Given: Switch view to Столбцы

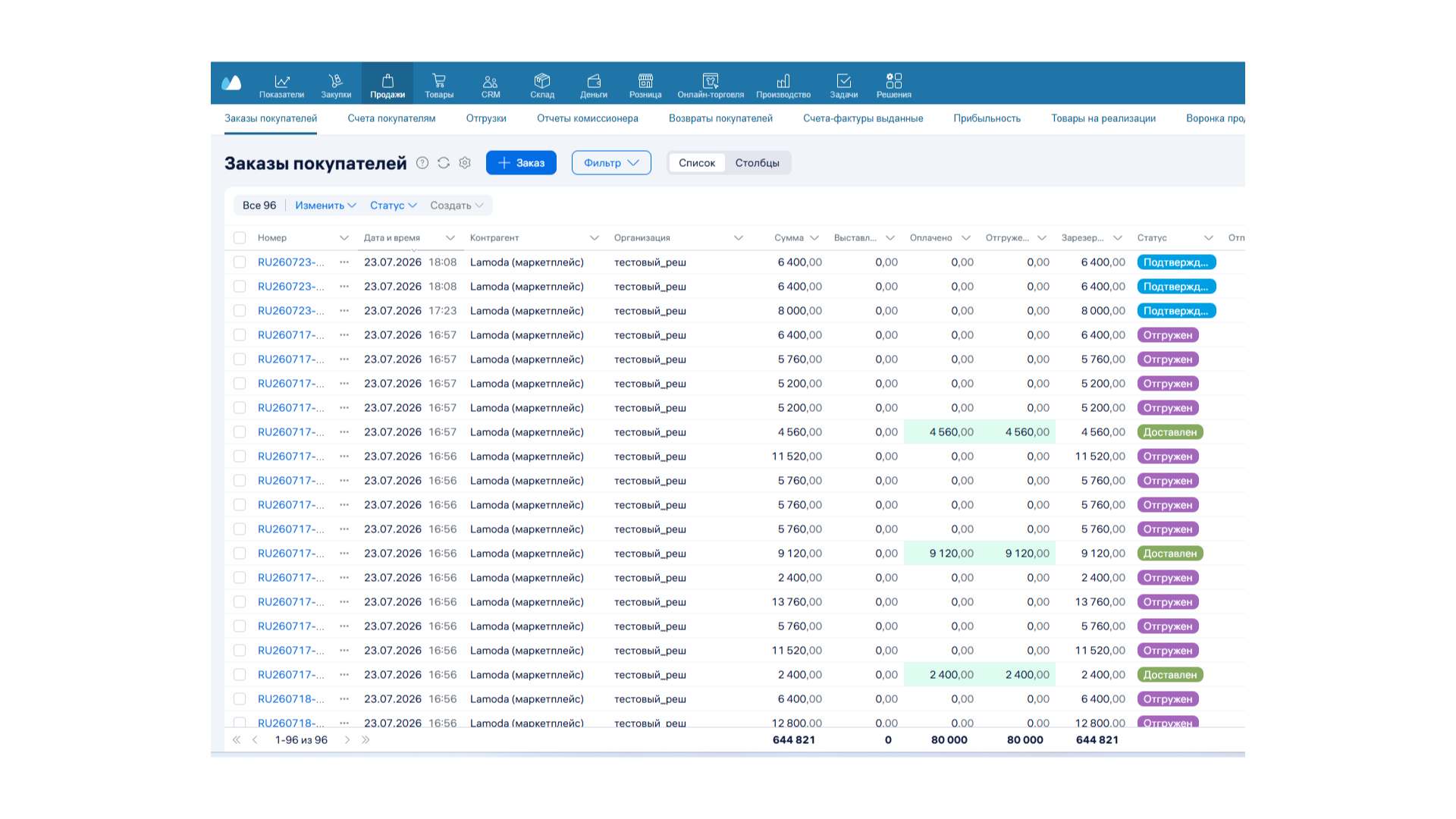Looking at the screenshot, I should 757,163.
